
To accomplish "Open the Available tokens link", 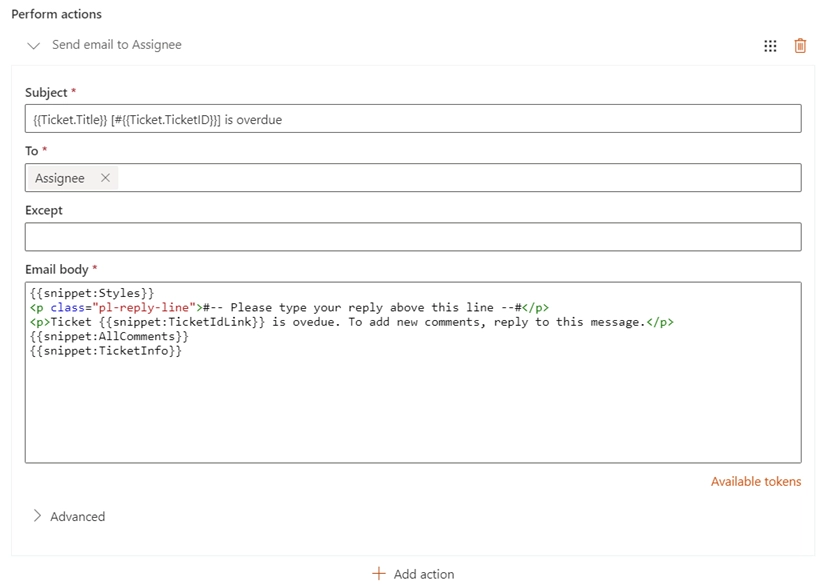I will (755, 482).
